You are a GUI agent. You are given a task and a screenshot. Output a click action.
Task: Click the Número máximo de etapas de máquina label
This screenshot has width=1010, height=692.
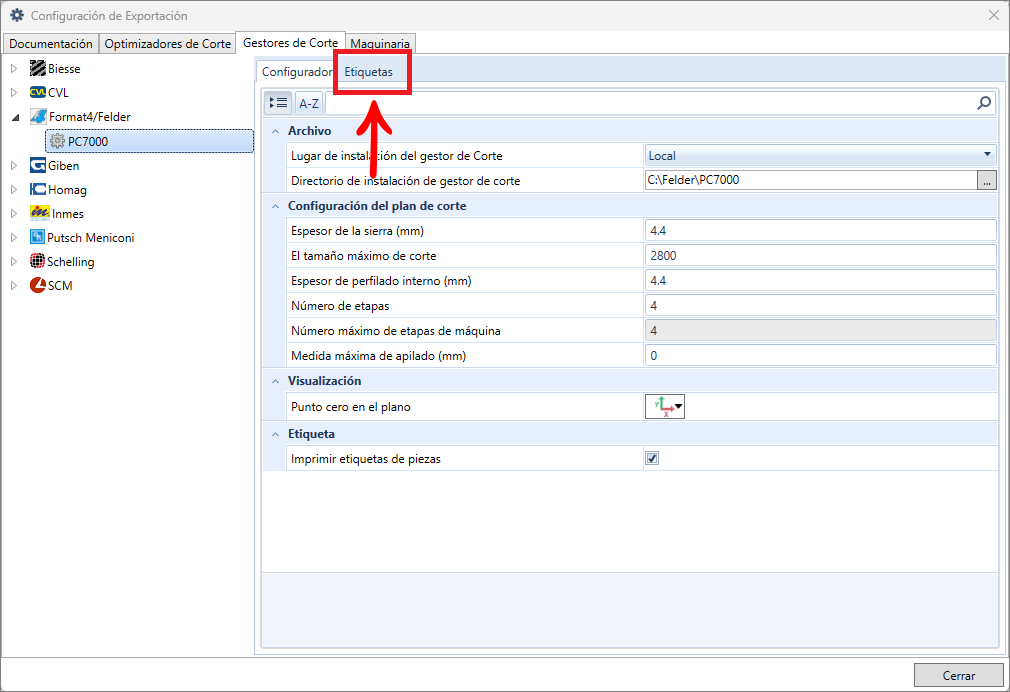[395, 331]
